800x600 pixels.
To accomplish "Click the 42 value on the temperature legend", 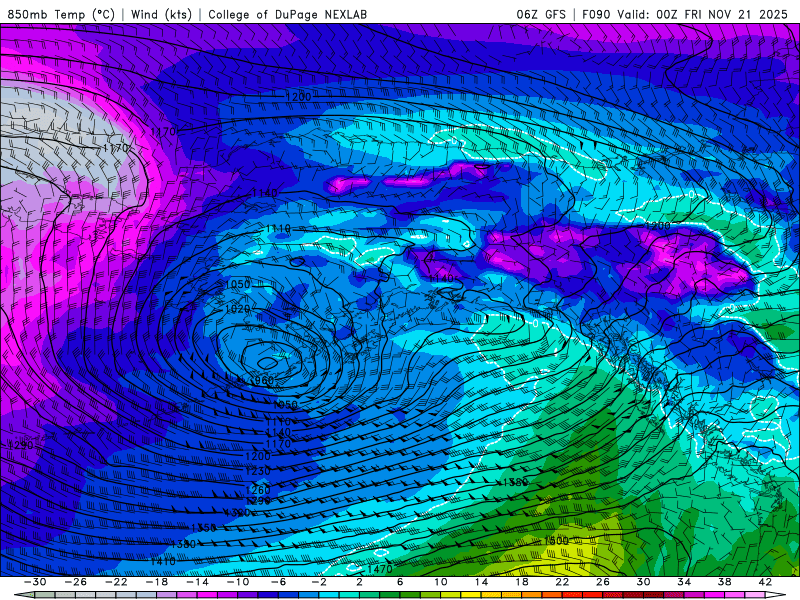I will click(x=765, y=582).
